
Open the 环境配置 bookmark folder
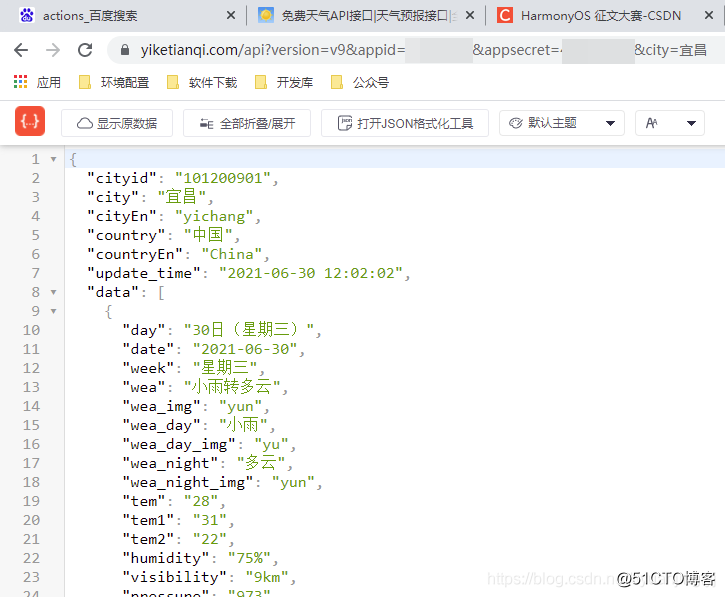(114, 82)
